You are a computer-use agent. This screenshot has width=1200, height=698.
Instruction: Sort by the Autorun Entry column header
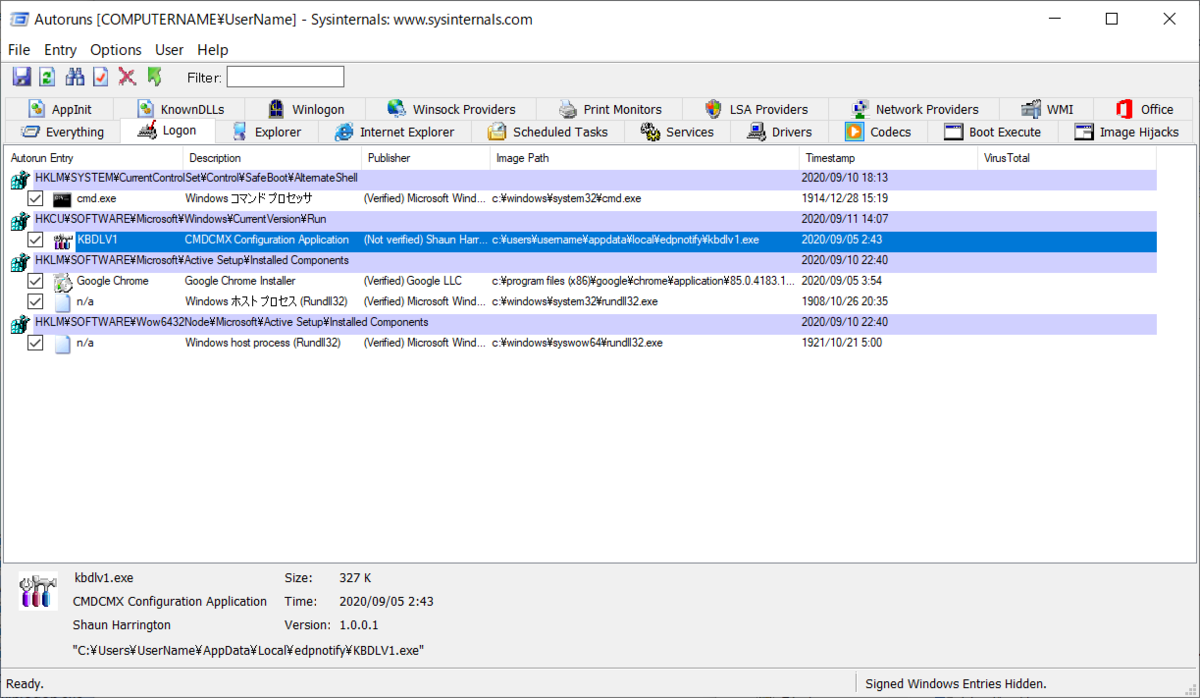(93, 158)
